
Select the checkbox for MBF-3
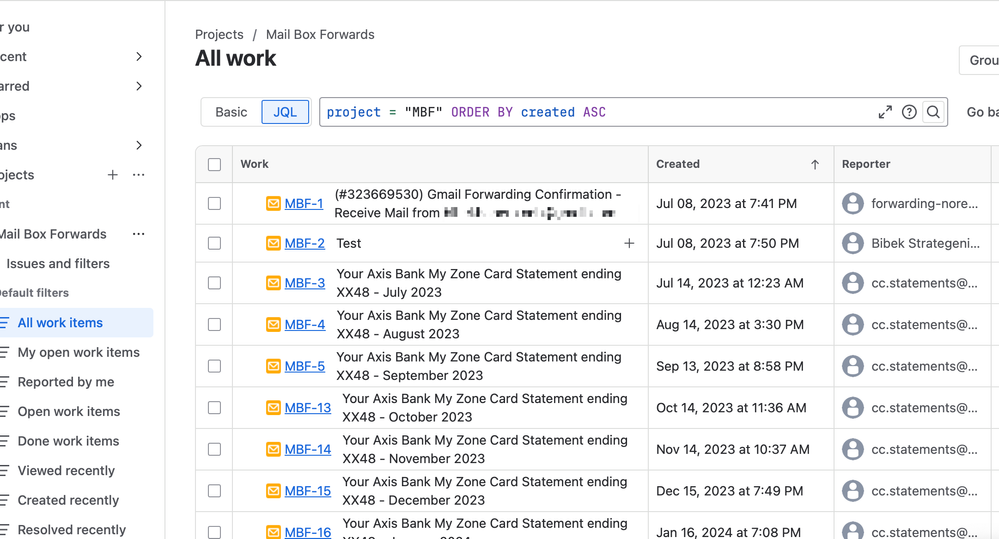pyautogui.click(x=215, y=283)
